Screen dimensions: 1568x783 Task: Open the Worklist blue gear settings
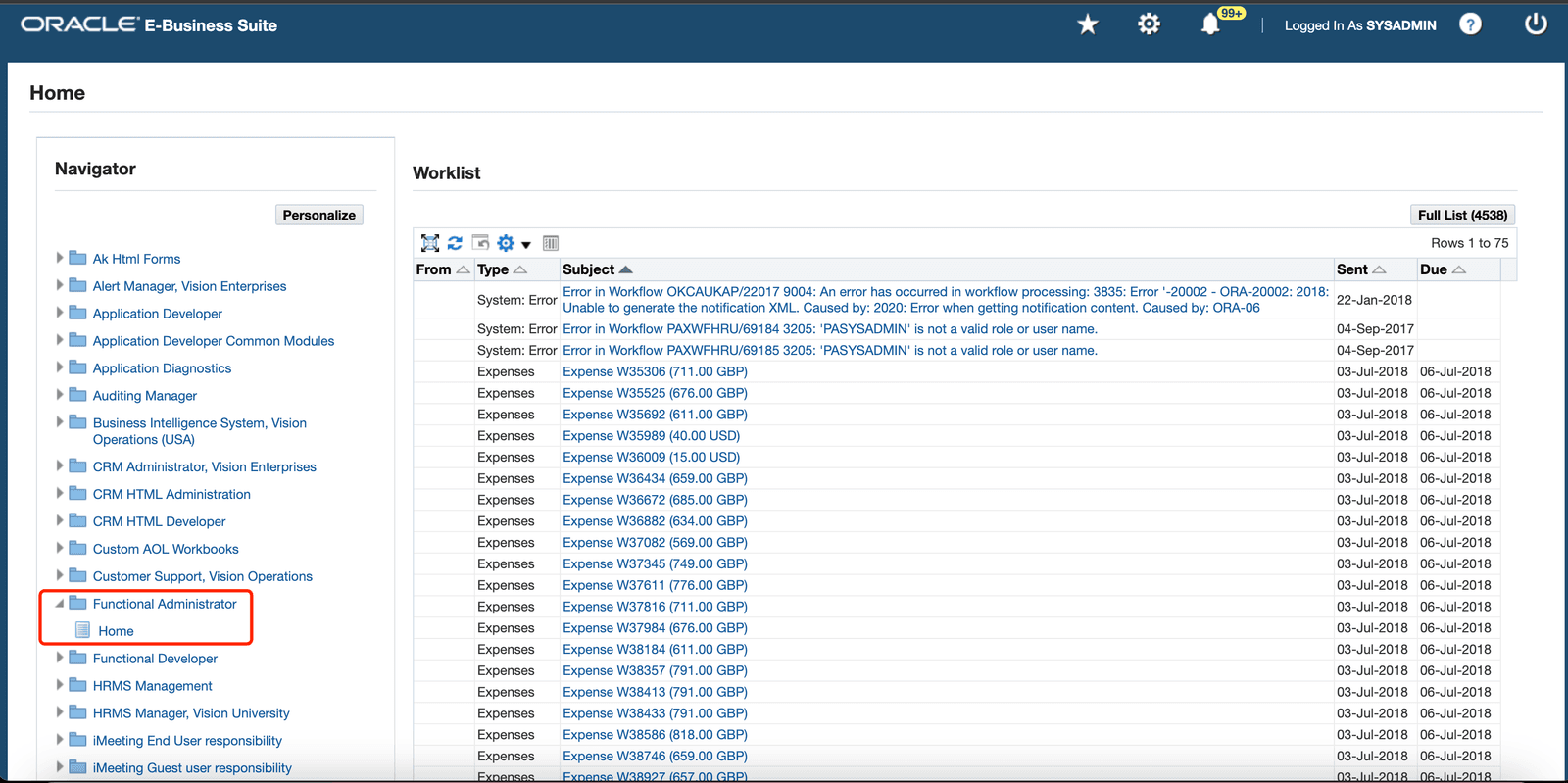(x=506, y=243)
